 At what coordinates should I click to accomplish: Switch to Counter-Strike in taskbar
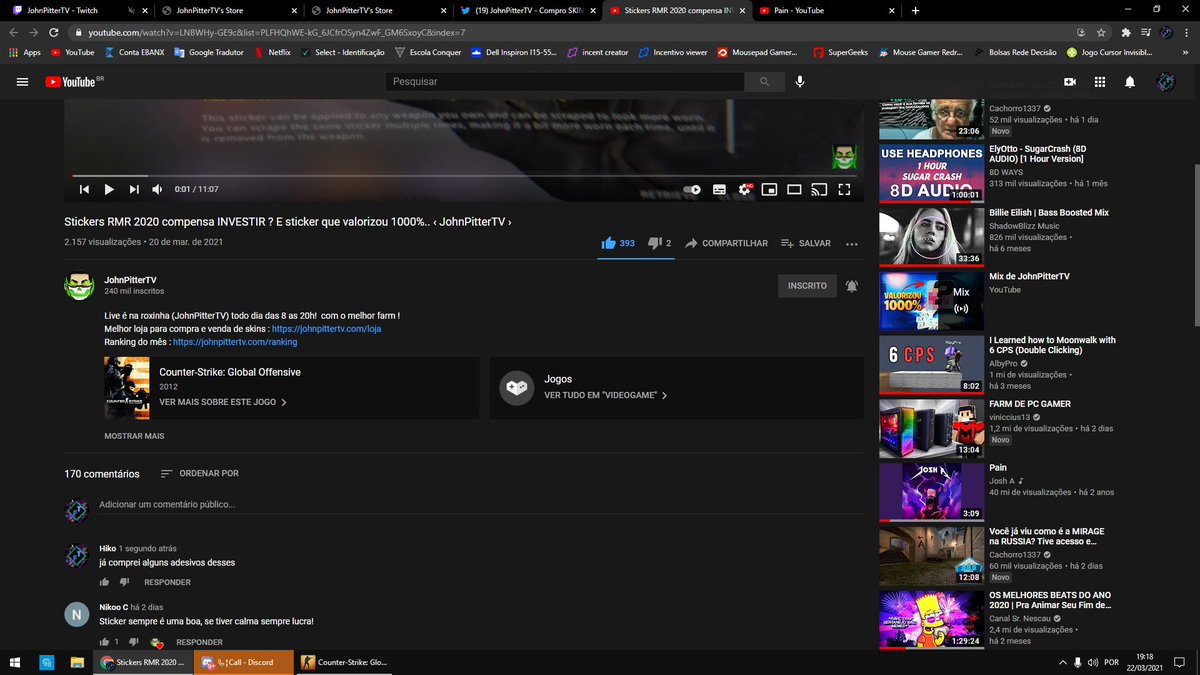(x=346, y=662)
